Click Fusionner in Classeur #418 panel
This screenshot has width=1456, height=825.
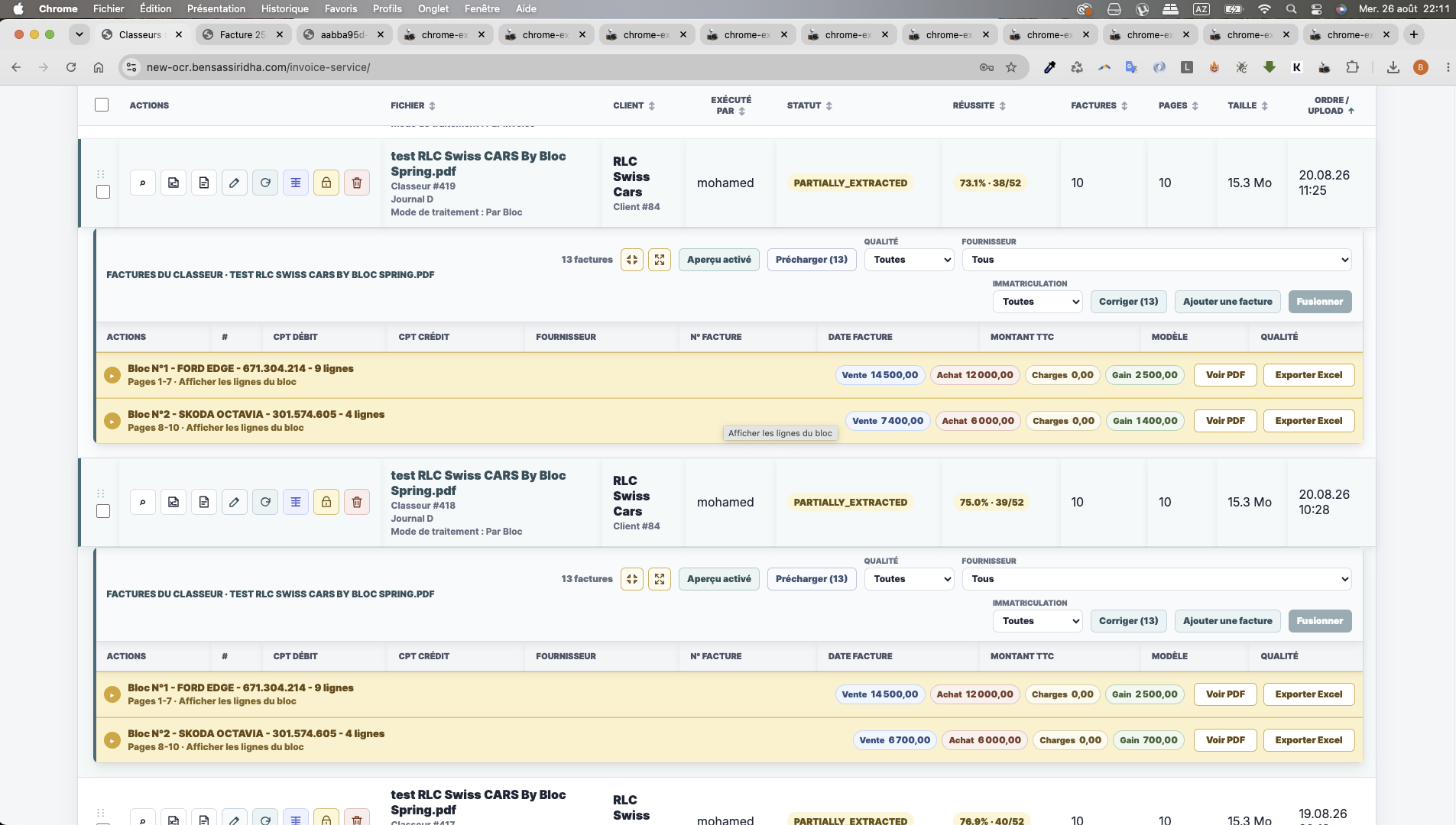click(1320, 621)
